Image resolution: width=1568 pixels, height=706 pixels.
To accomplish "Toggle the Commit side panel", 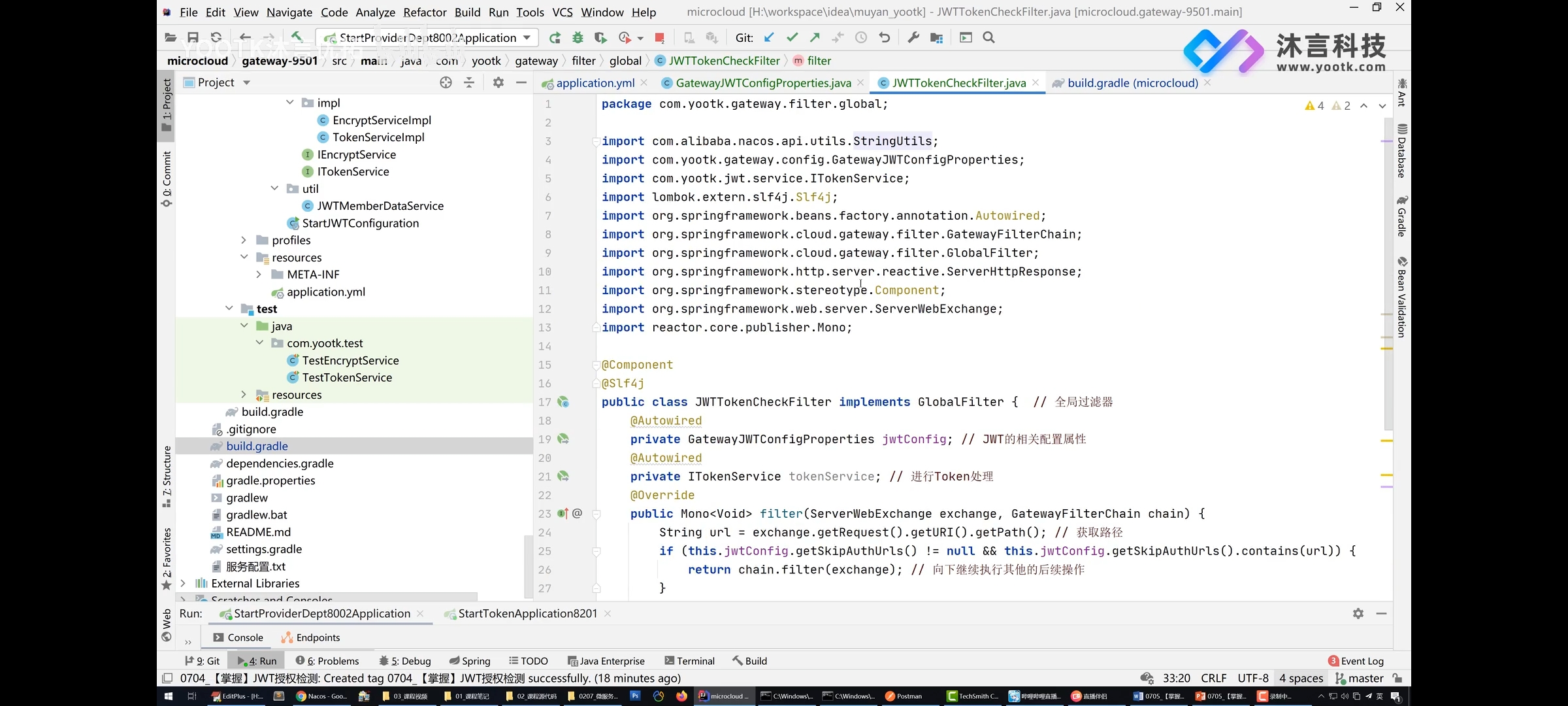I will (167, 179).
